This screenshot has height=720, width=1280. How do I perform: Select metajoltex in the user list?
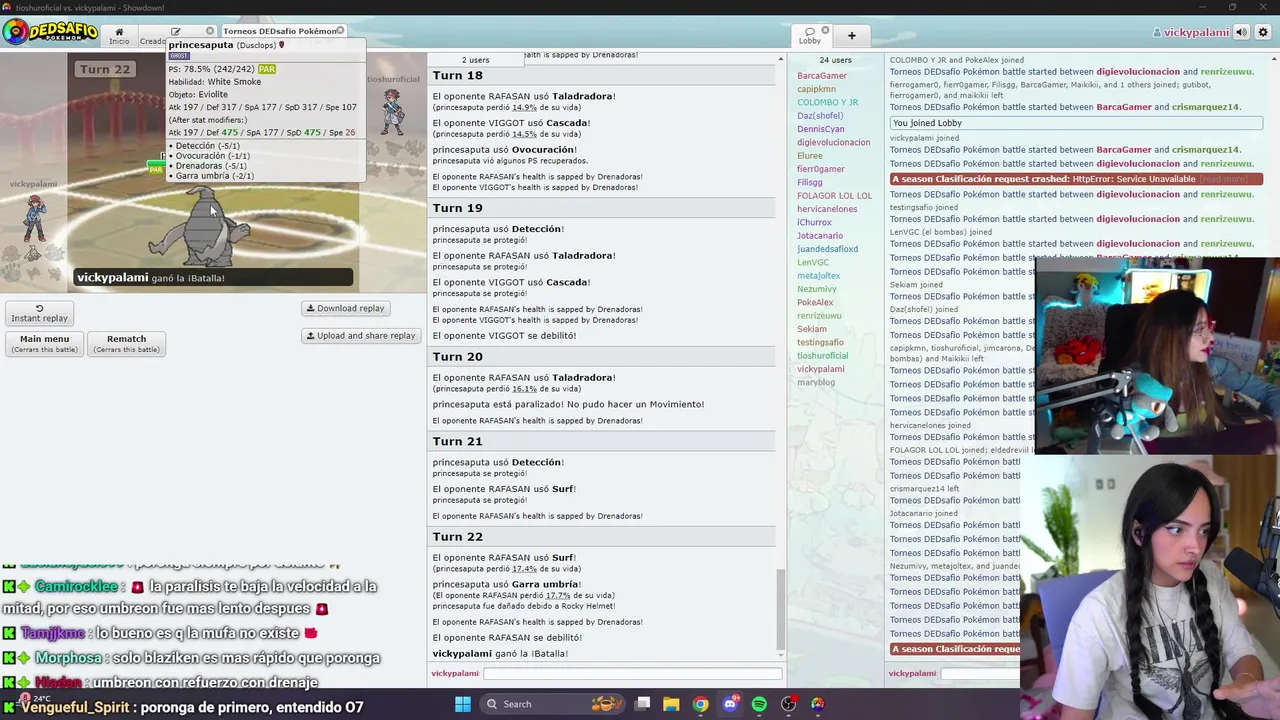coord(818,276)
